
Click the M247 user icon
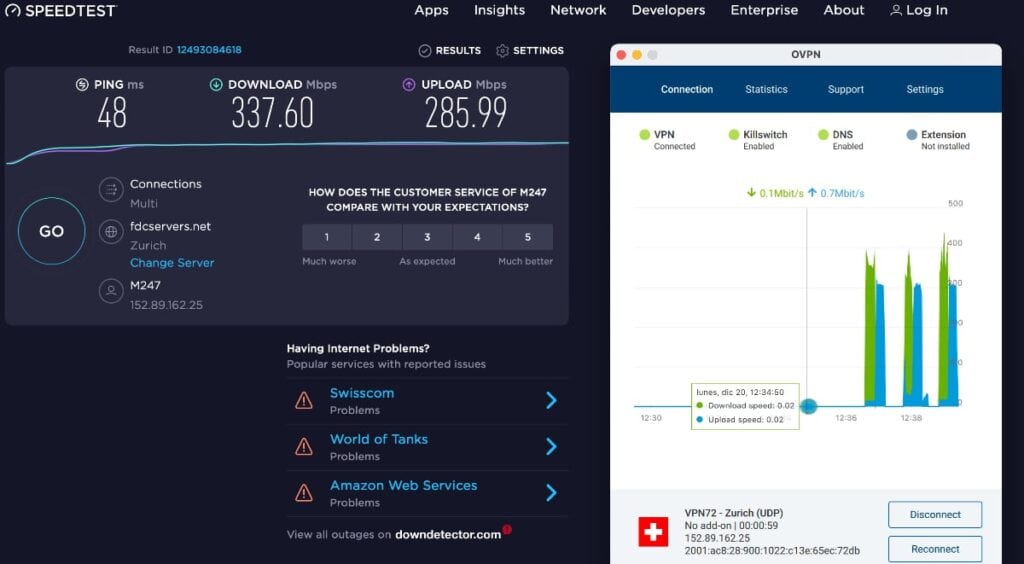point(111,290)
